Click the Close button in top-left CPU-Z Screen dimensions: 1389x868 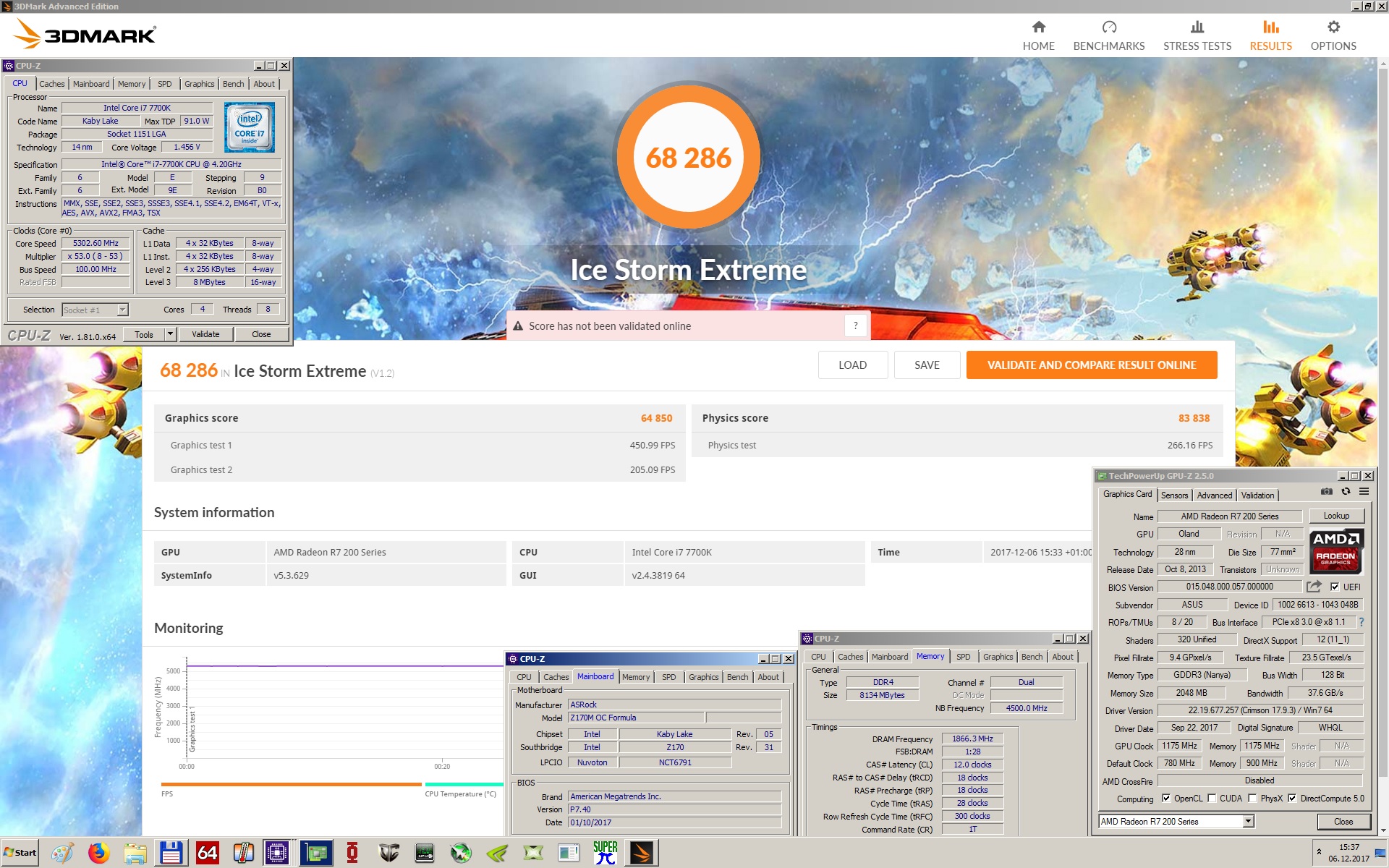[261, 334]
